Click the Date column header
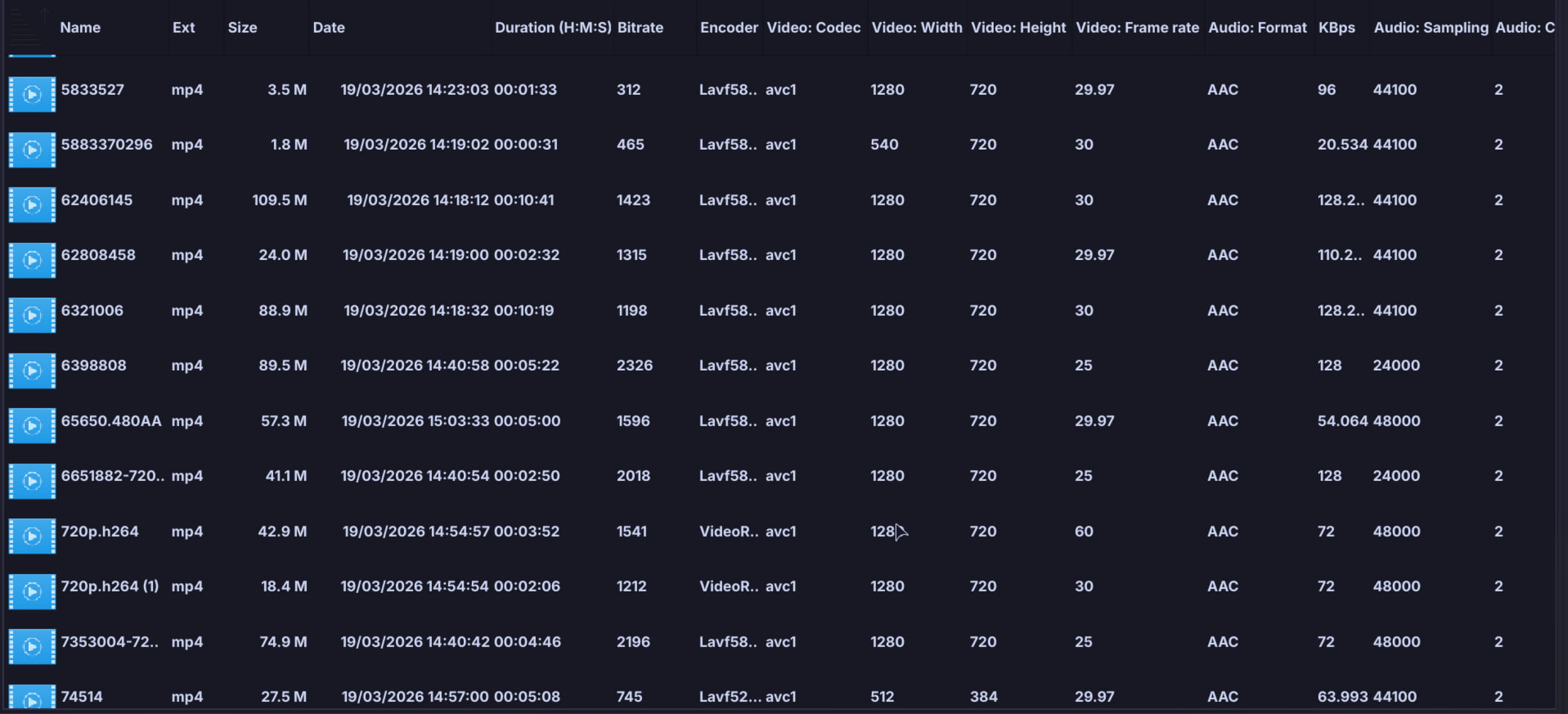This screenshot has width=1568, height=714. click(329, 27)
